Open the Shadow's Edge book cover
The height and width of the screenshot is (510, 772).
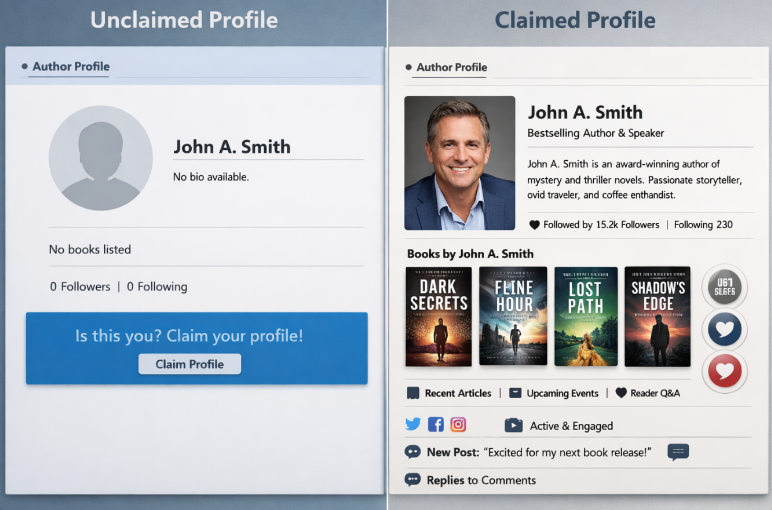coord(657,316)
